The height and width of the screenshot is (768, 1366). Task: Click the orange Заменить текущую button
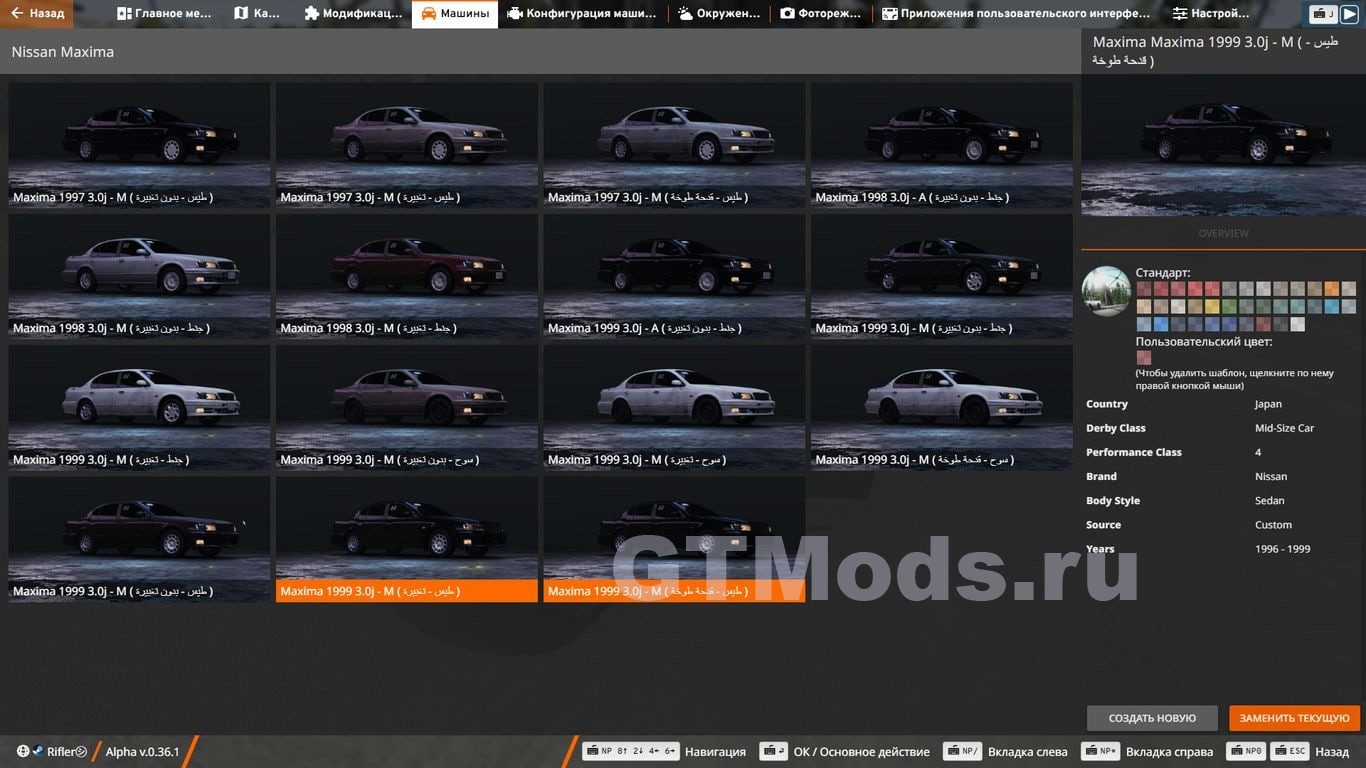(1295, 718)
